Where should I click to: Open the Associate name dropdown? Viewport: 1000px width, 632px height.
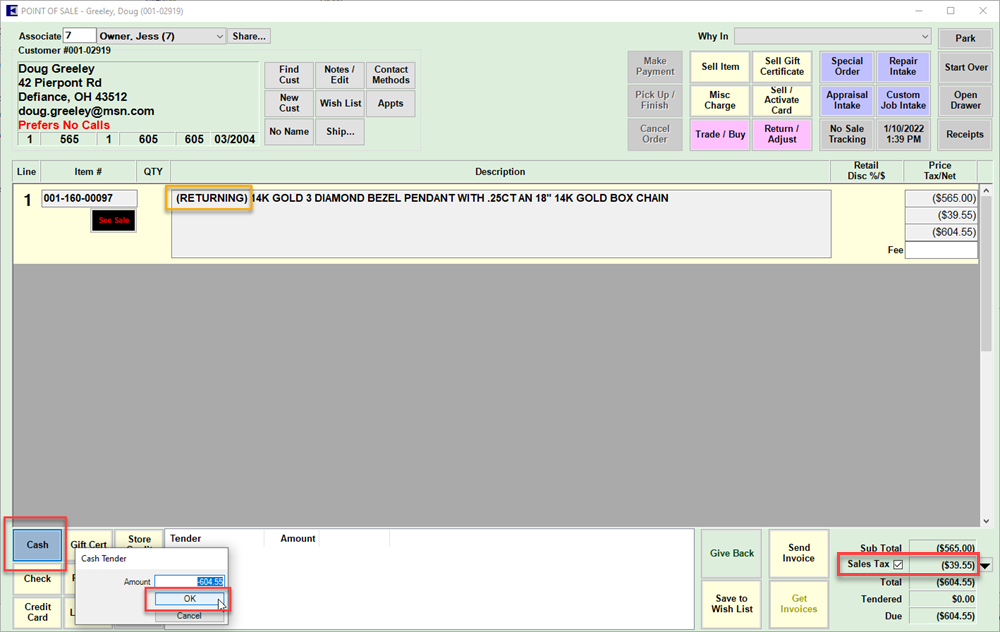[219, 36]
